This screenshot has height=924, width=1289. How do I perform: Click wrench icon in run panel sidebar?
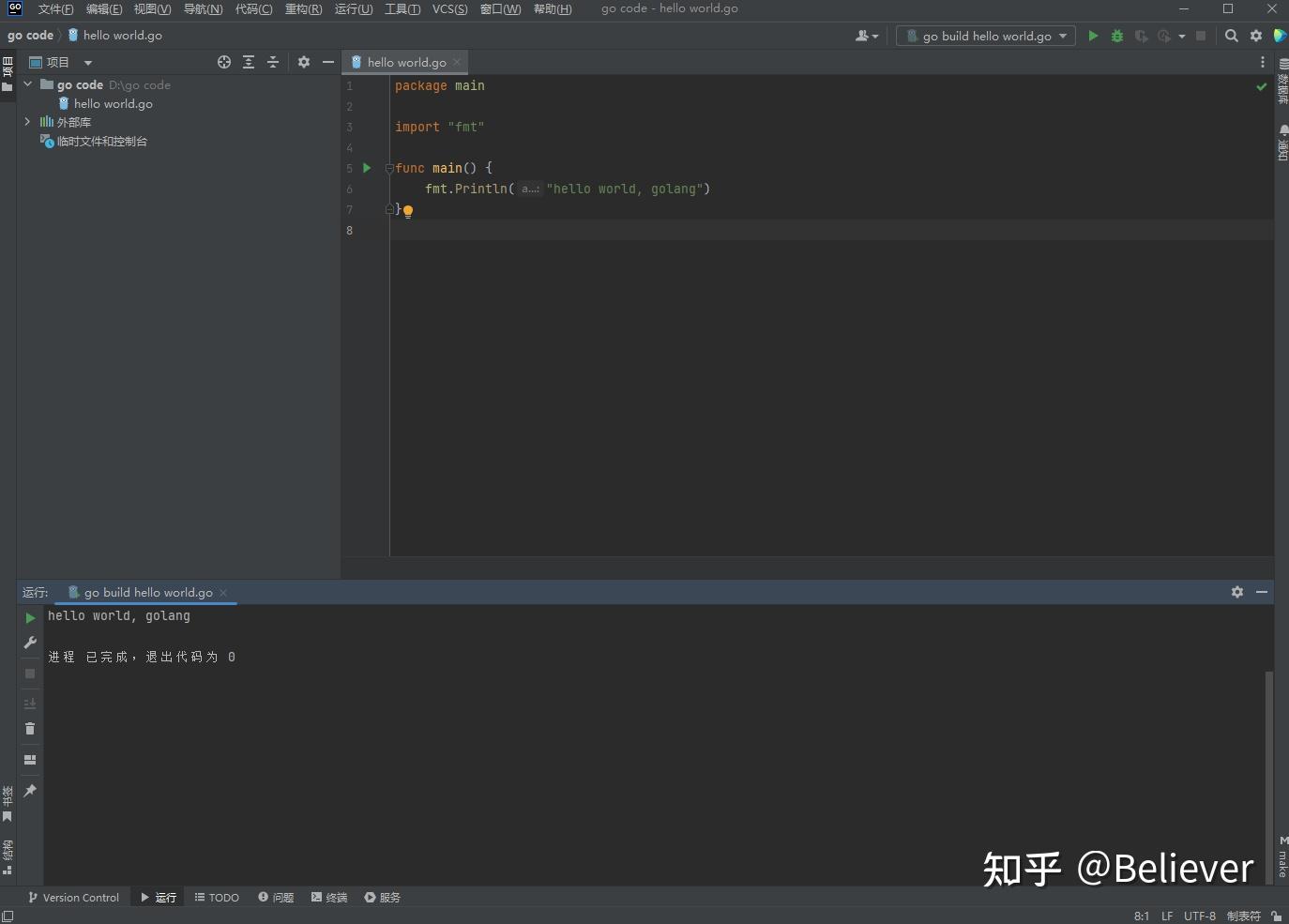(x=30, y=643)
